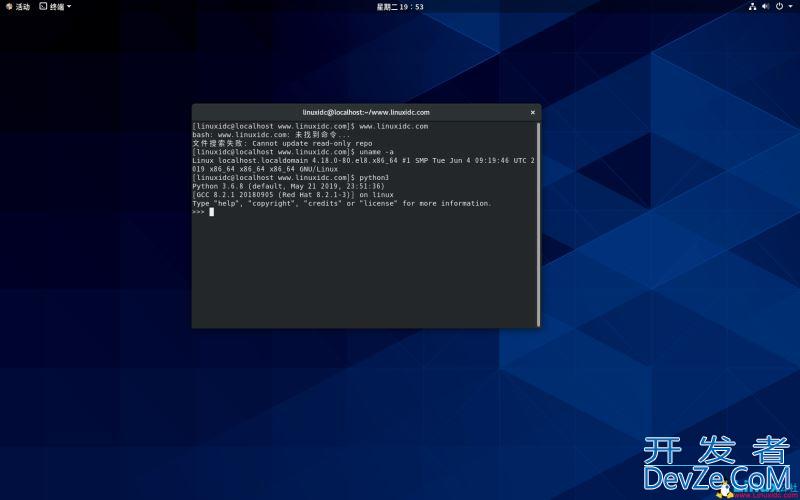Expand the system menu arrow at top-right
The height and width of the screenshot is (500, 800).
point(790,7)
